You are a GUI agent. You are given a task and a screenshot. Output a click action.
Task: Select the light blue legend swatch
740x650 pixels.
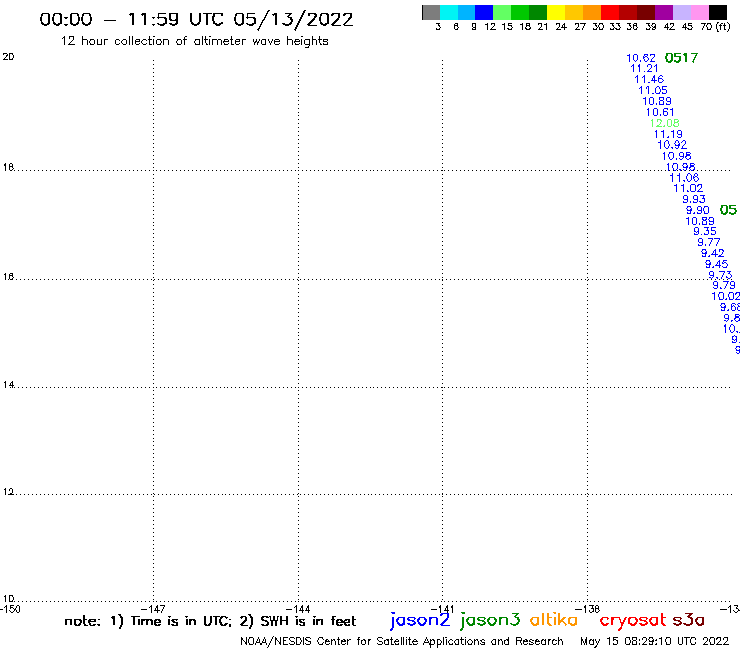click(467, 12)
